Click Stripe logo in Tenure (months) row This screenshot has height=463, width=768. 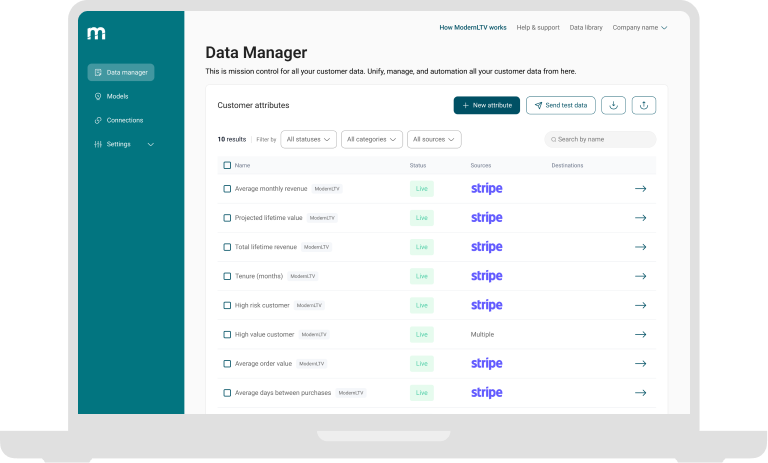pyautogui.click(x=486, y=276)
